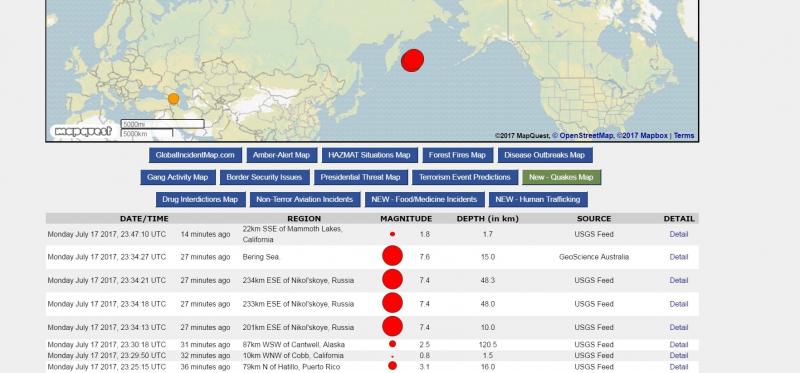Screen dimensions: 800x373
Task: Click the orange quake marker near Turkey
Action: 173,98
